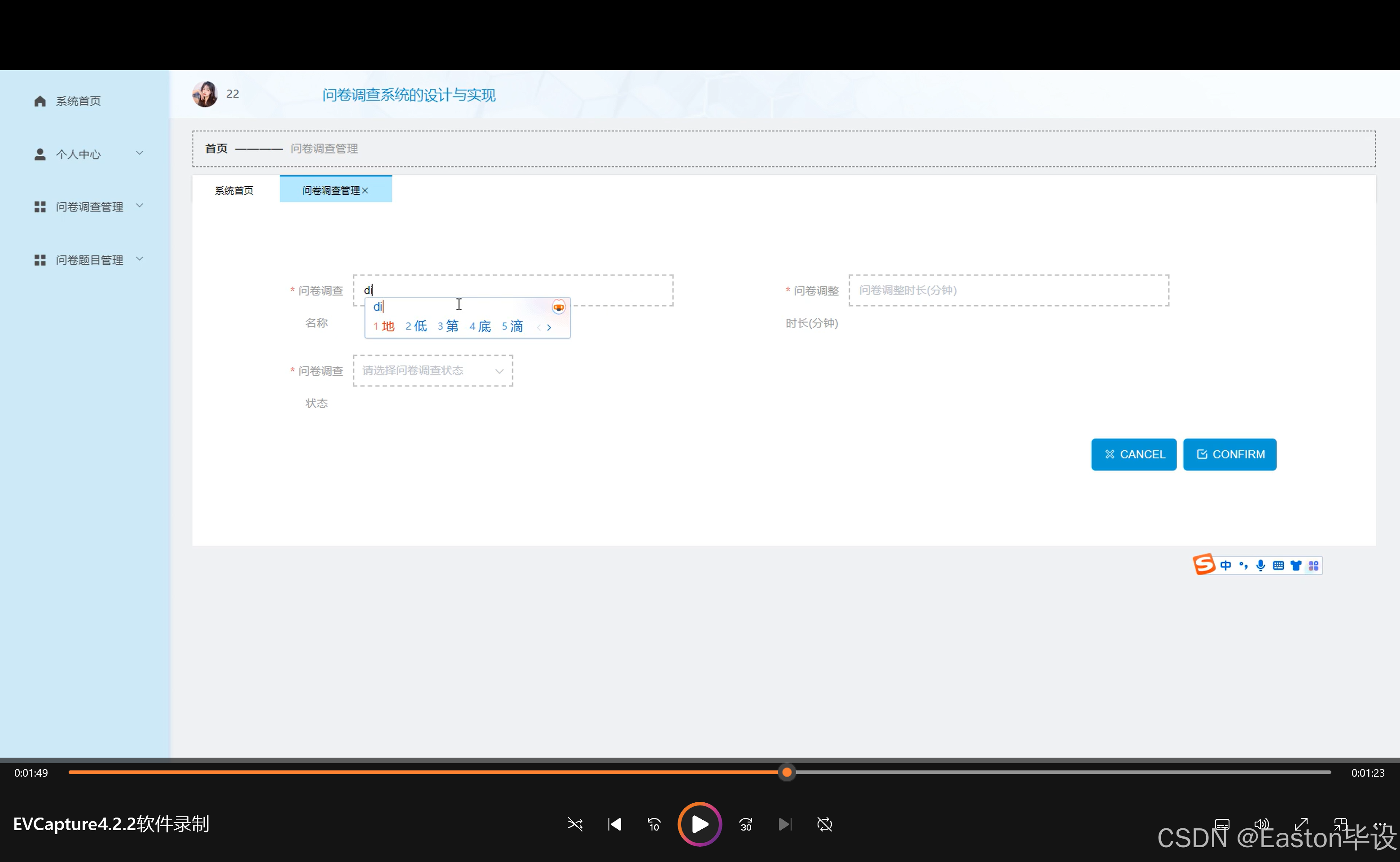This screenshot has width=1400, height=862.
Task: Select the 问卷调查管理 sidebar menu item
Action: pyautogui.click(x=88, y=207)
